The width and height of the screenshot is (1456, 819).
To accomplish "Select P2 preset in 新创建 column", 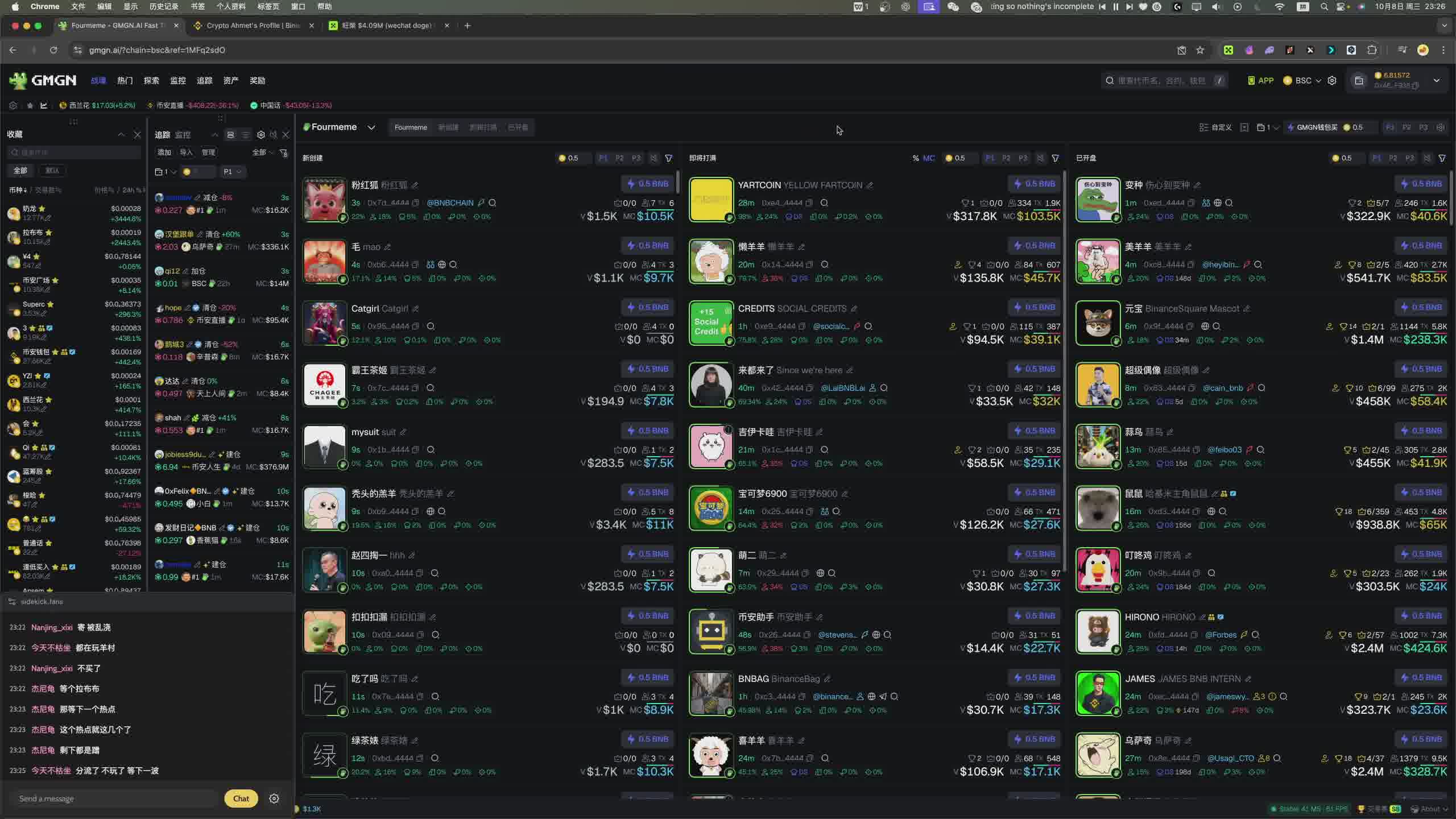I will pos(619,158).
